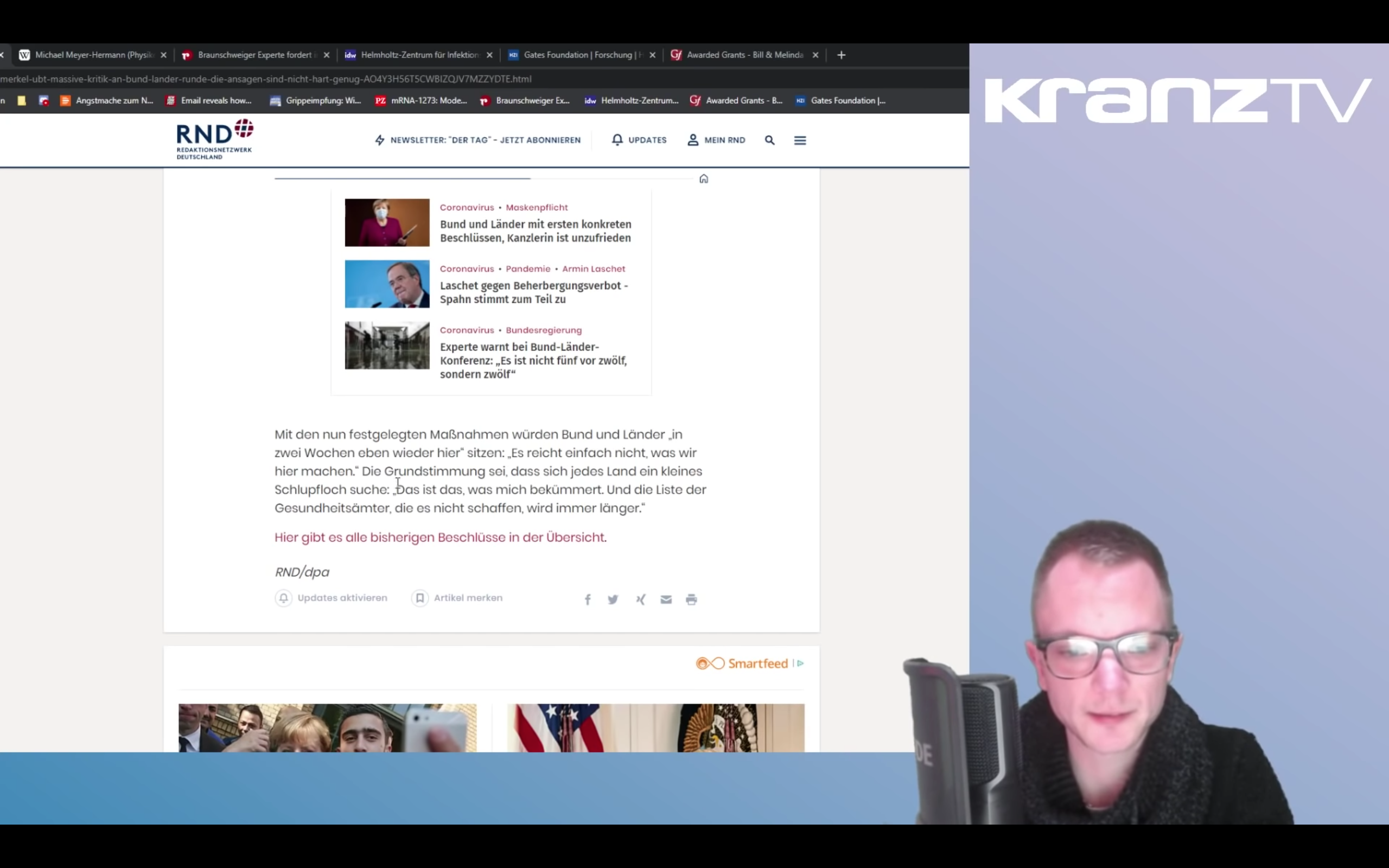Print the article with printer icon
The width and height of the screenshot is (1389, 868).
[691, 599]
